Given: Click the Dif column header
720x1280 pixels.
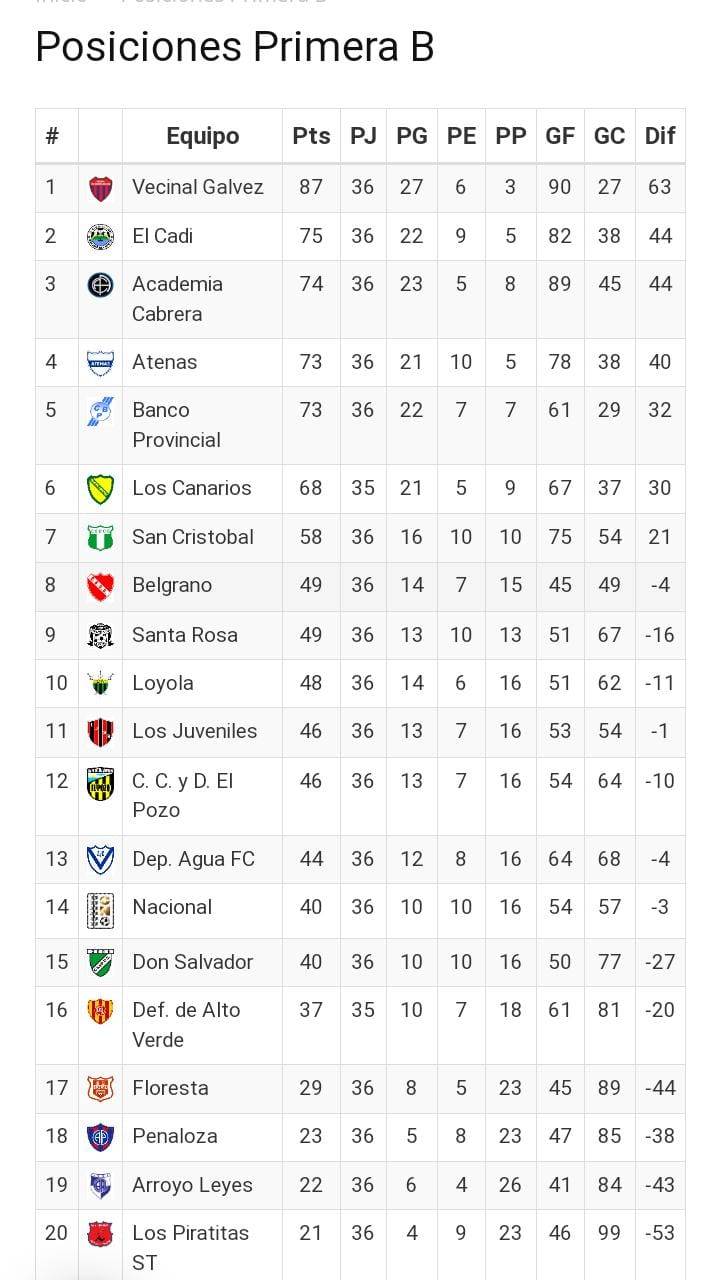Looking at the screenshot, I should point(660,136).
